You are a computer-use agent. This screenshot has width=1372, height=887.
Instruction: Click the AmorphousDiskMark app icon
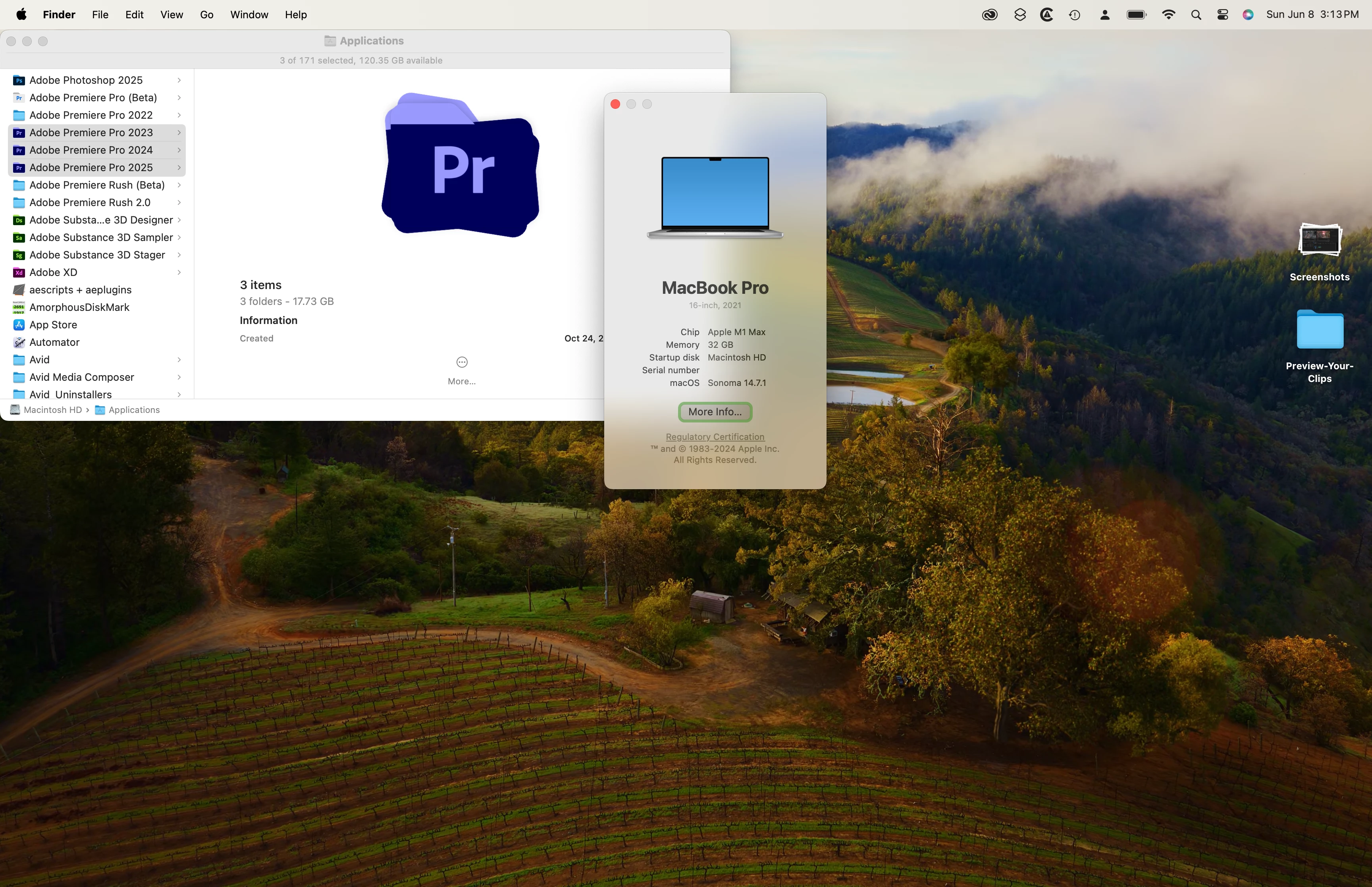pos(19,307)
